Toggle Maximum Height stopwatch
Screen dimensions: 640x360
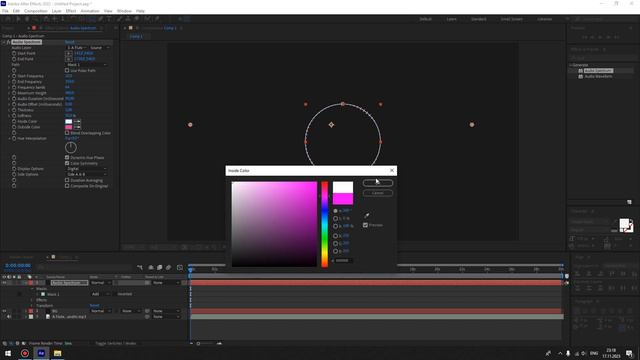pyautogui.click(x=14, y=93)
